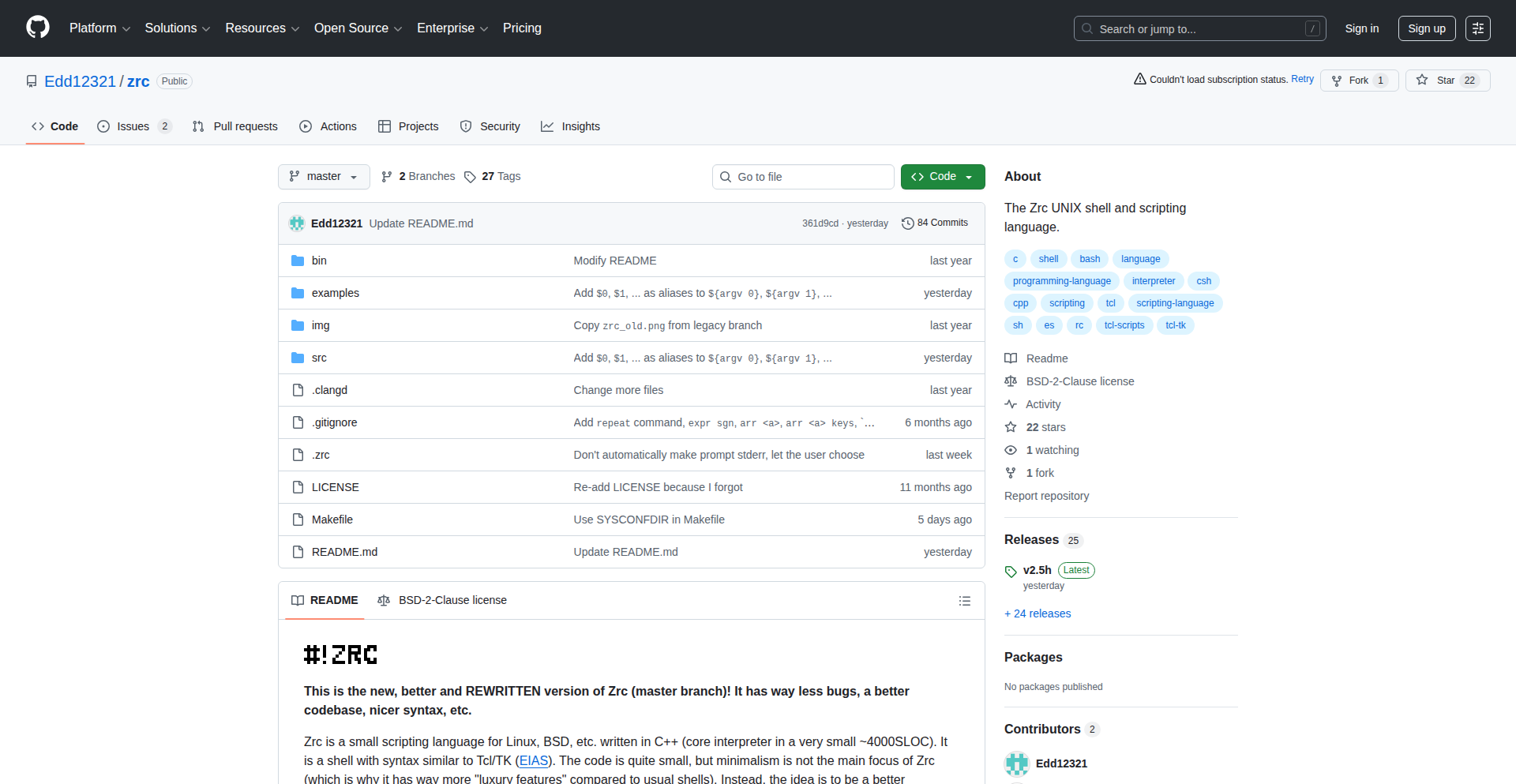Click Report repository link
The image size is (1516, 784).
coord(1046,496)
